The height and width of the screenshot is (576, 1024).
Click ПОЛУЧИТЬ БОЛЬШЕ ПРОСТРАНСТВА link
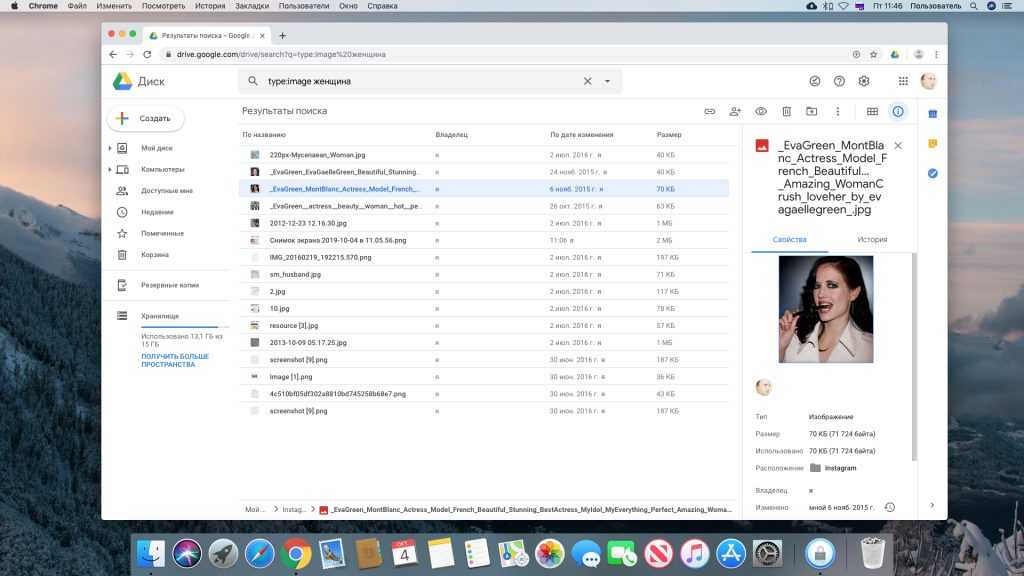[175, 360]
